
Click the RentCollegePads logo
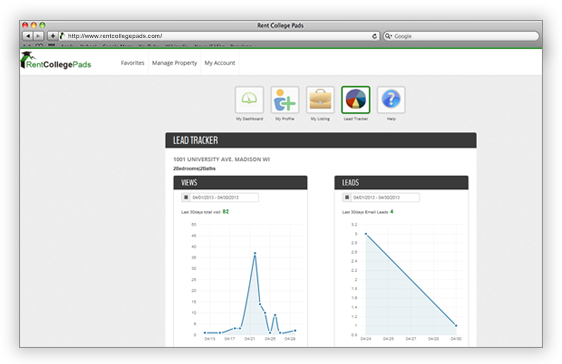click(x=56, y=61)
